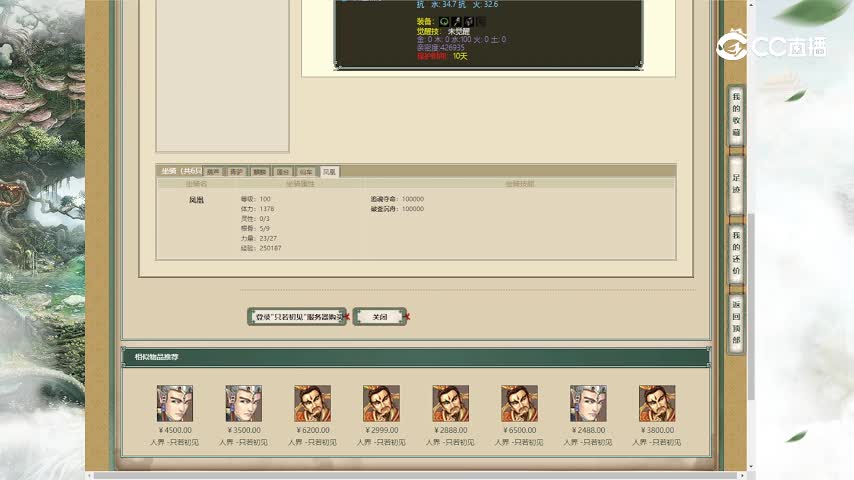
Task: Open the ¥3500.00 character portrait
Action: (x=243, y=403)
